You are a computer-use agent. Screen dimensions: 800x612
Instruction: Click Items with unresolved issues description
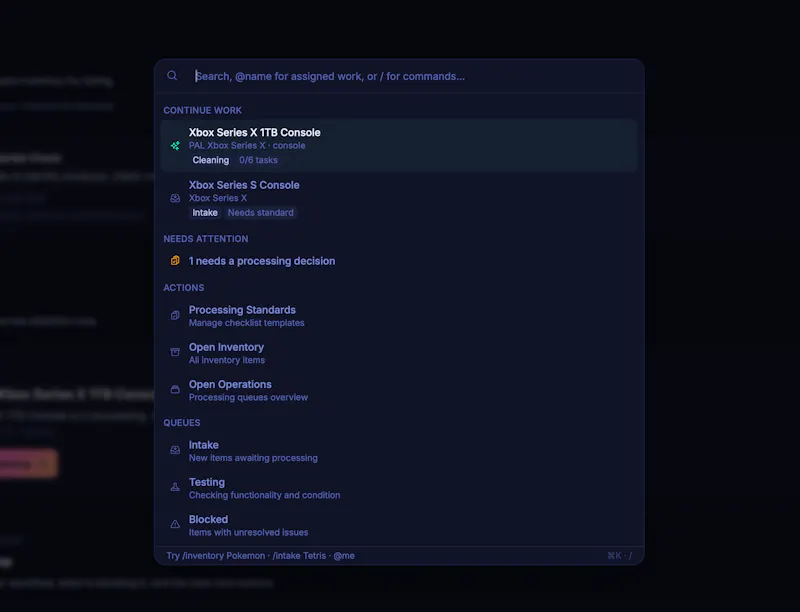point(248,532)
